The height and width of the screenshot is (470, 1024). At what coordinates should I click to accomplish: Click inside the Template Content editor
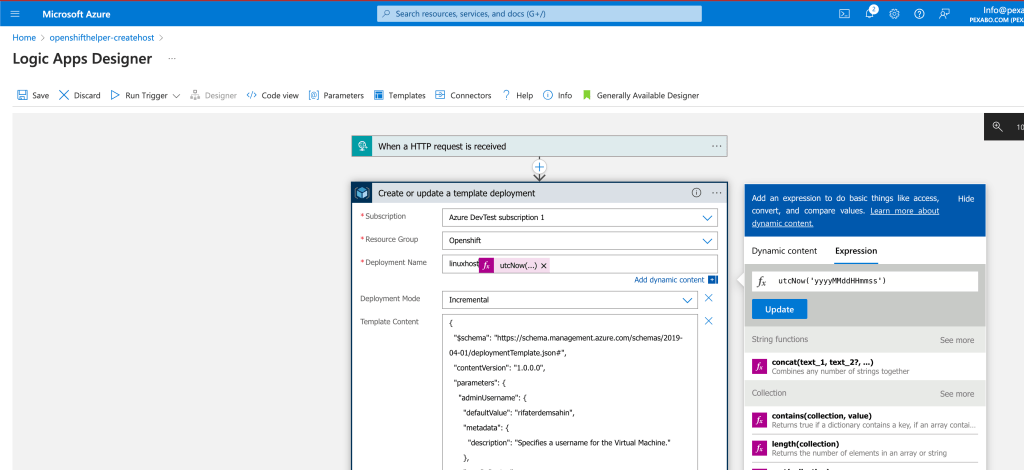pyautogui.click(x=569, y=392)
